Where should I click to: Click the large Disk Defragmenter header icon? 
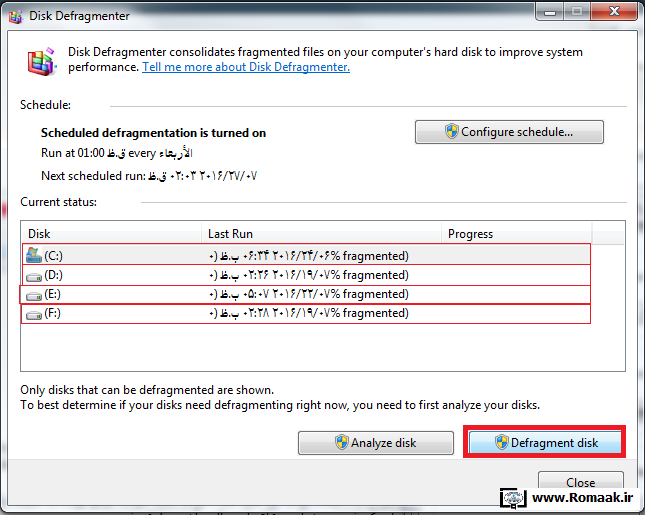click(x=42, y=62)
